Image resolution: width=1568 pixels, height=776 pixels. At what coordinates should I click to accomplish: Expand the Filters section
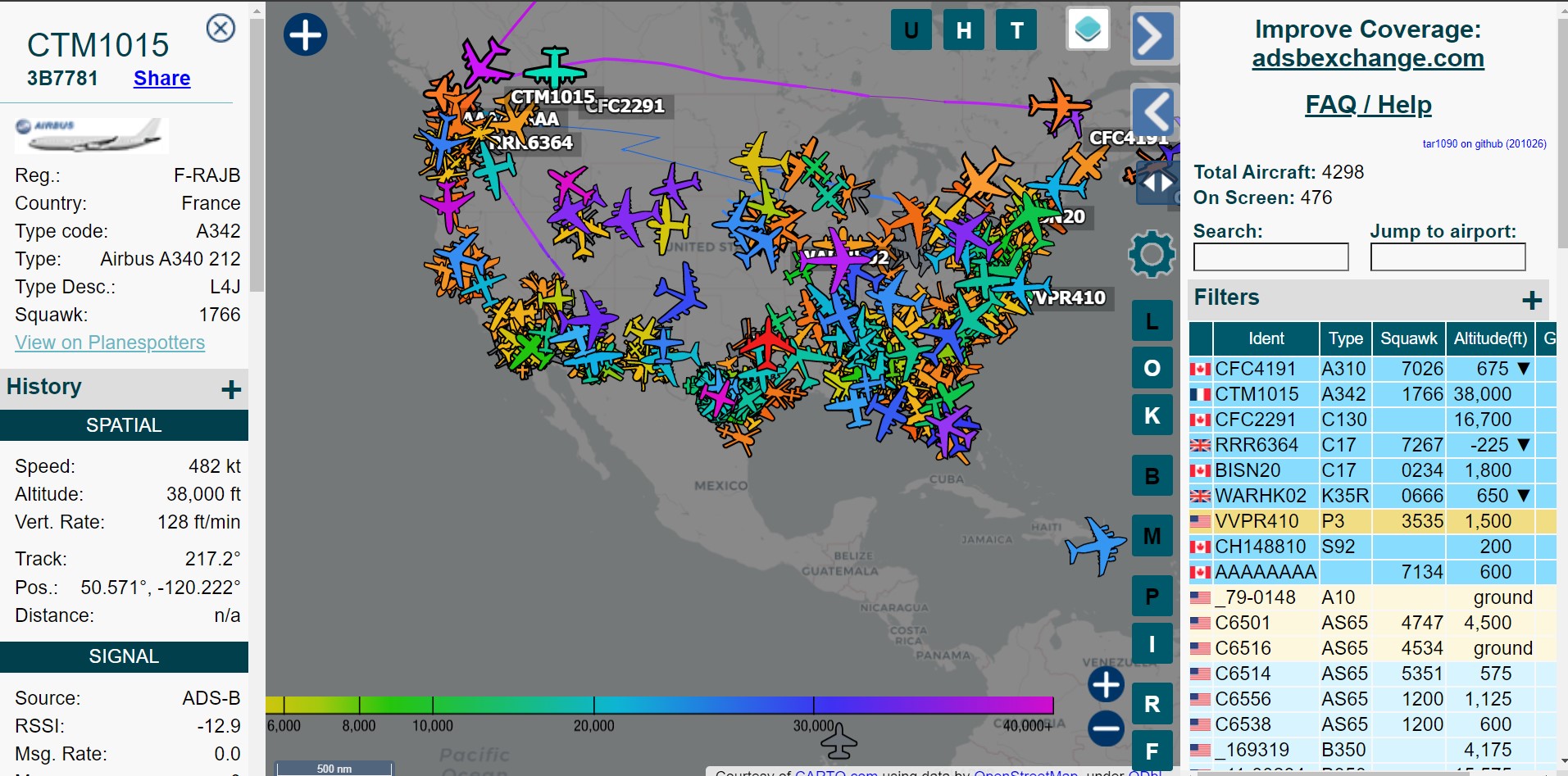(x=1532, y=300)
